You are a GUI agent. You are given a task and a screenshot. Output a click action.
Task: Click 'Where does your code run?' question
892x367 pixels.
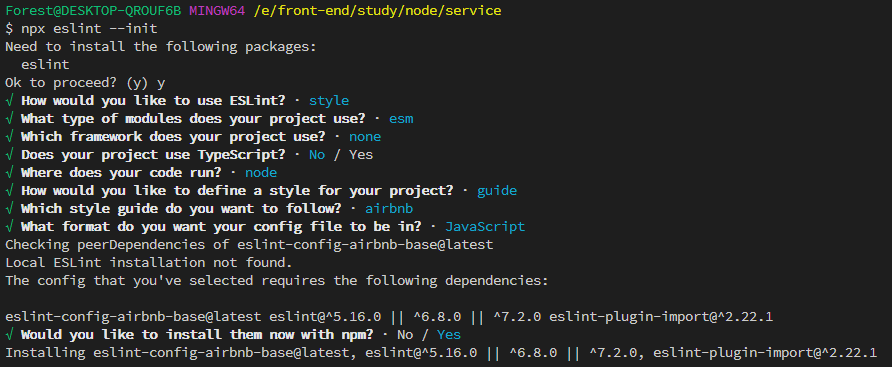(121, 172)
